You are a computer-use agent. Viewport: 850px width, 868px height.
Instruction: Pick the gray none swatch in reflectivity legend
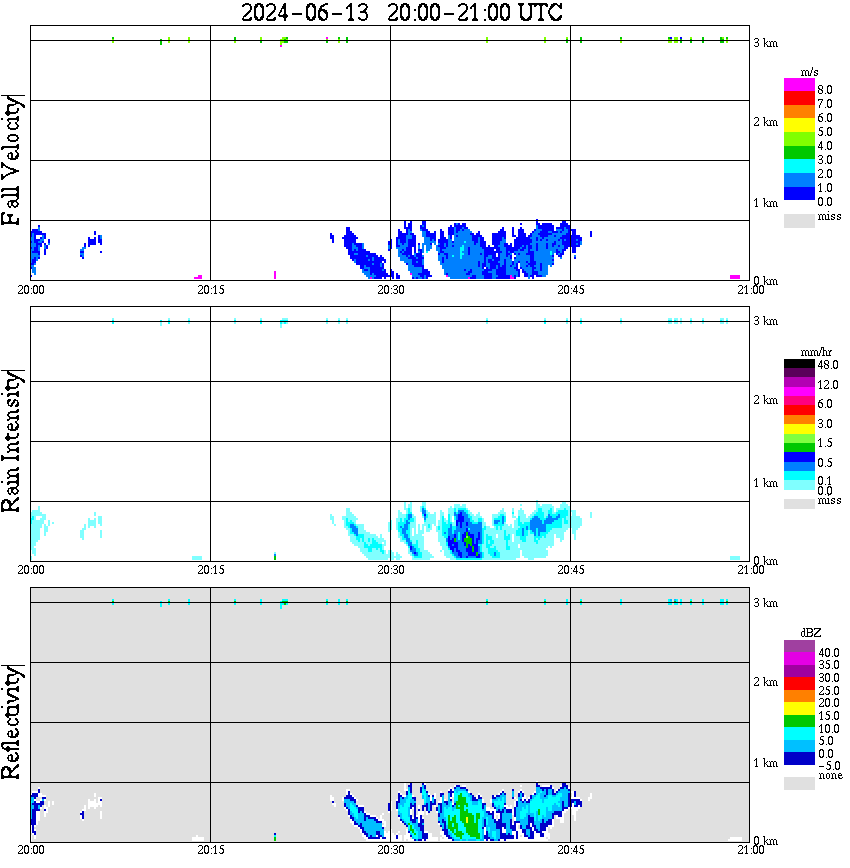[799, 783]
